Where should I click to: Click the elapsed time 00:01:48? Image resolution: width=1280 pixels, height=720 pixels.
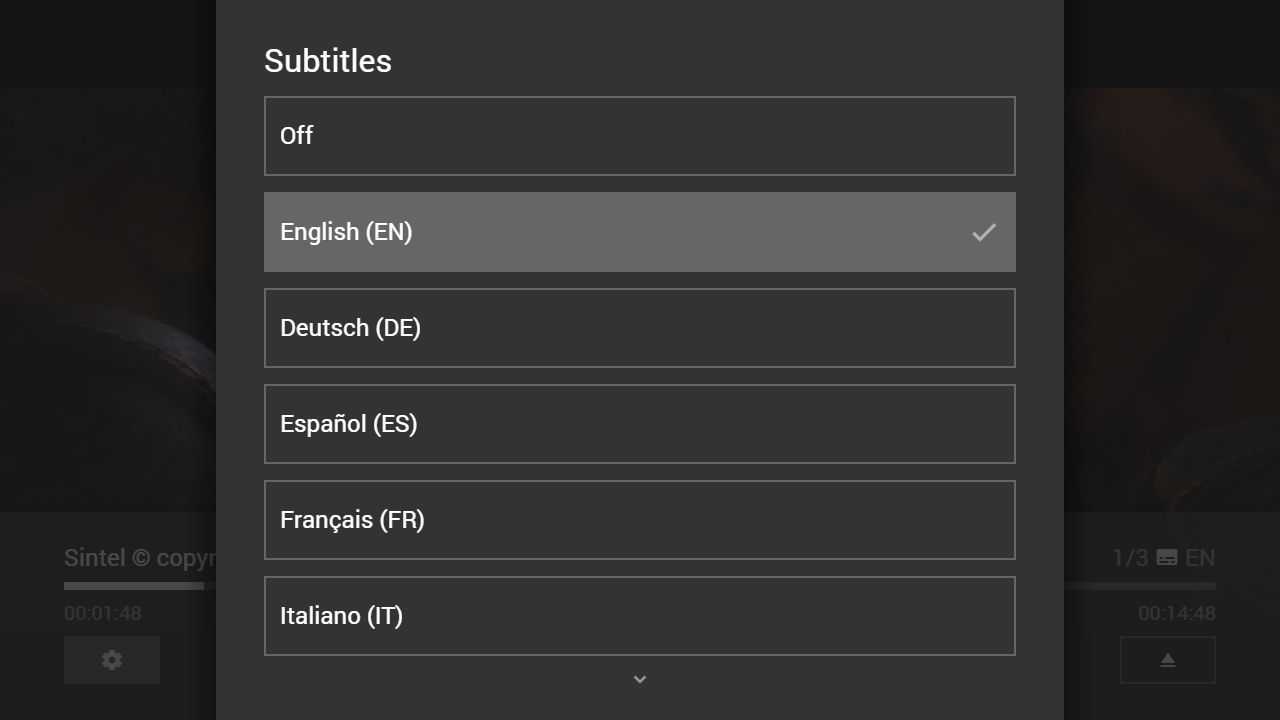[x=103, y=613]
